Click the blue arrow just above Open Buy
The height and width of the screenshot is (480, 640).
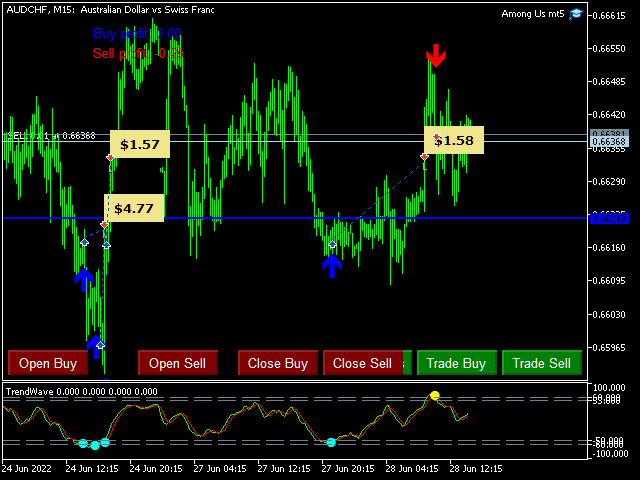point(94,345)
